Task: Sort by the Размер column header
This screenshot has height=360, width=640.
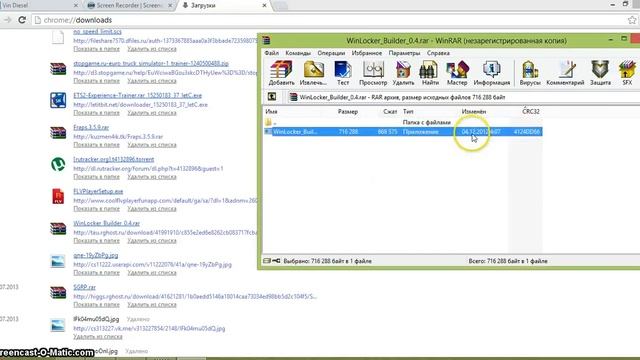Action: (348, 111)
